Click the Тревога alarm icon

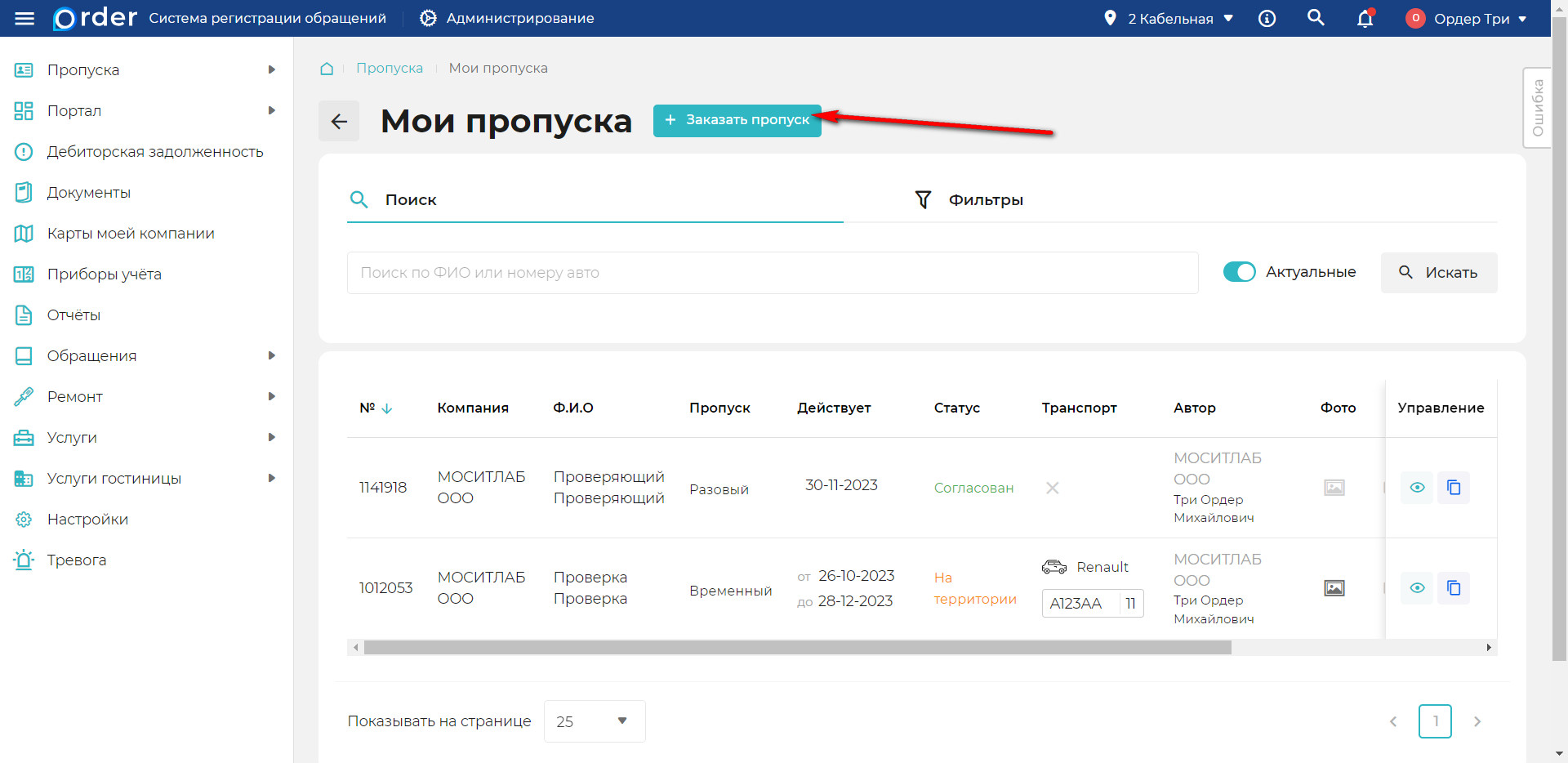(24, 560)
